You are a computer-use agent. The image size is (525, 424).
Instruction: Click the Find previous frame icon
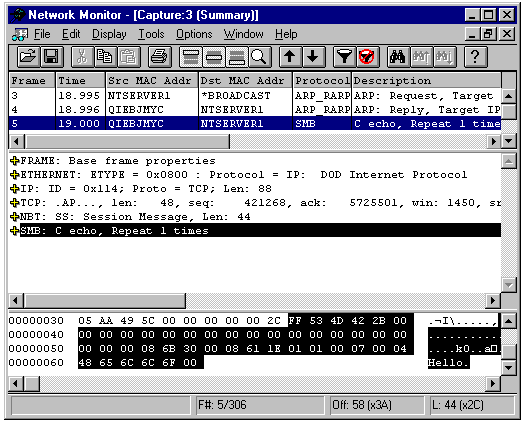point(421,56)
